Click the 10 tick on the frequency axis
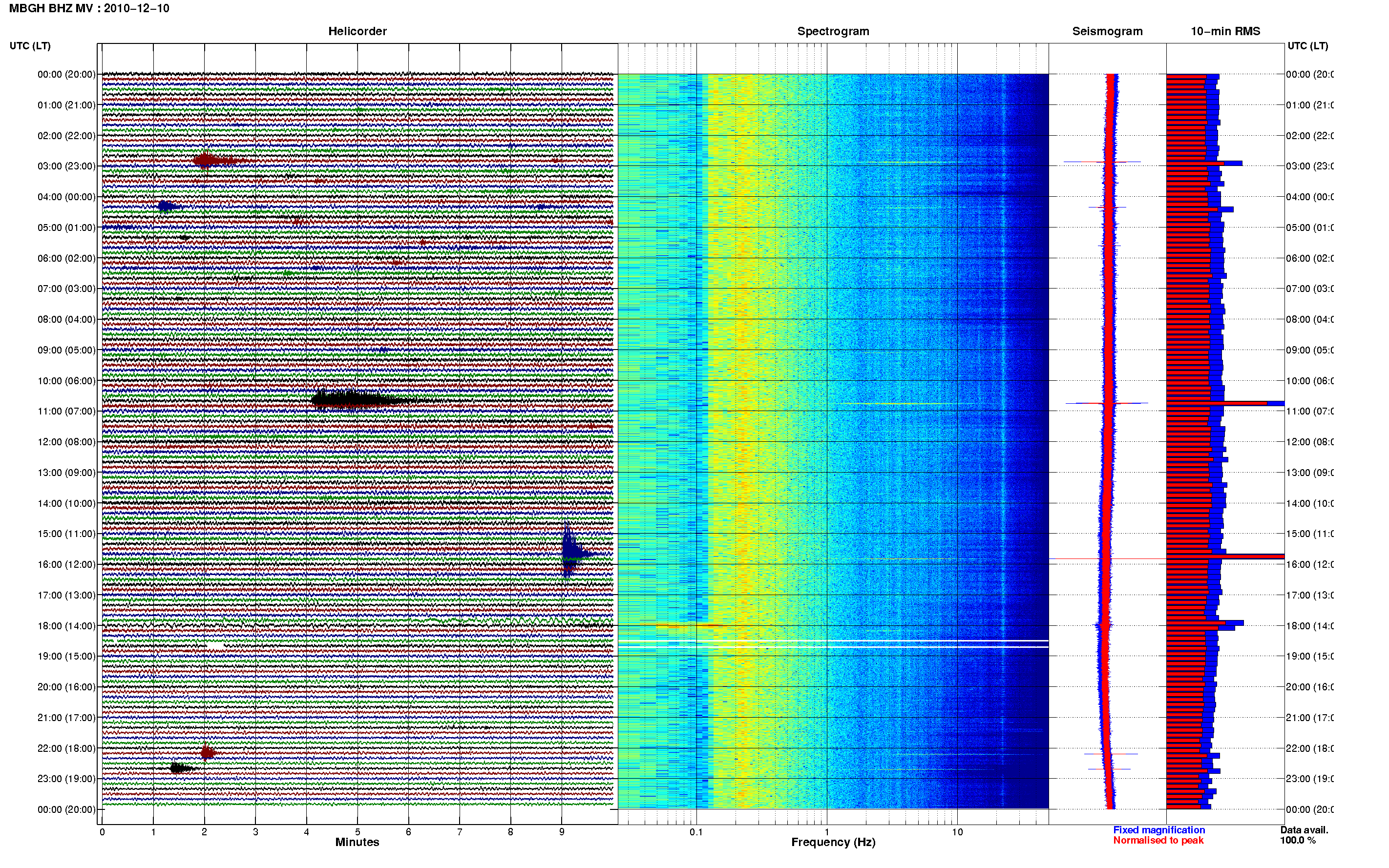 click(x=957, y=832)
